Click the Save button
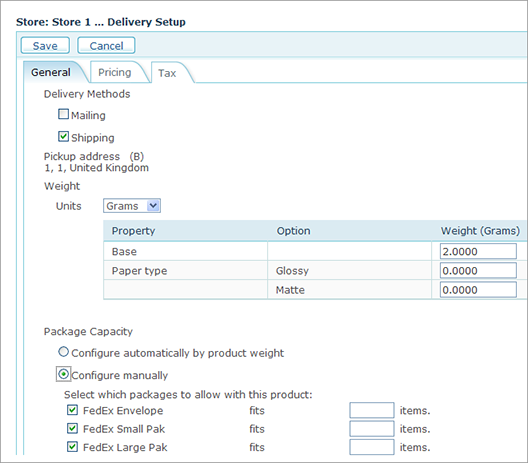The height and width of the screenshot is (463, 528). click(x=45, y=45)
